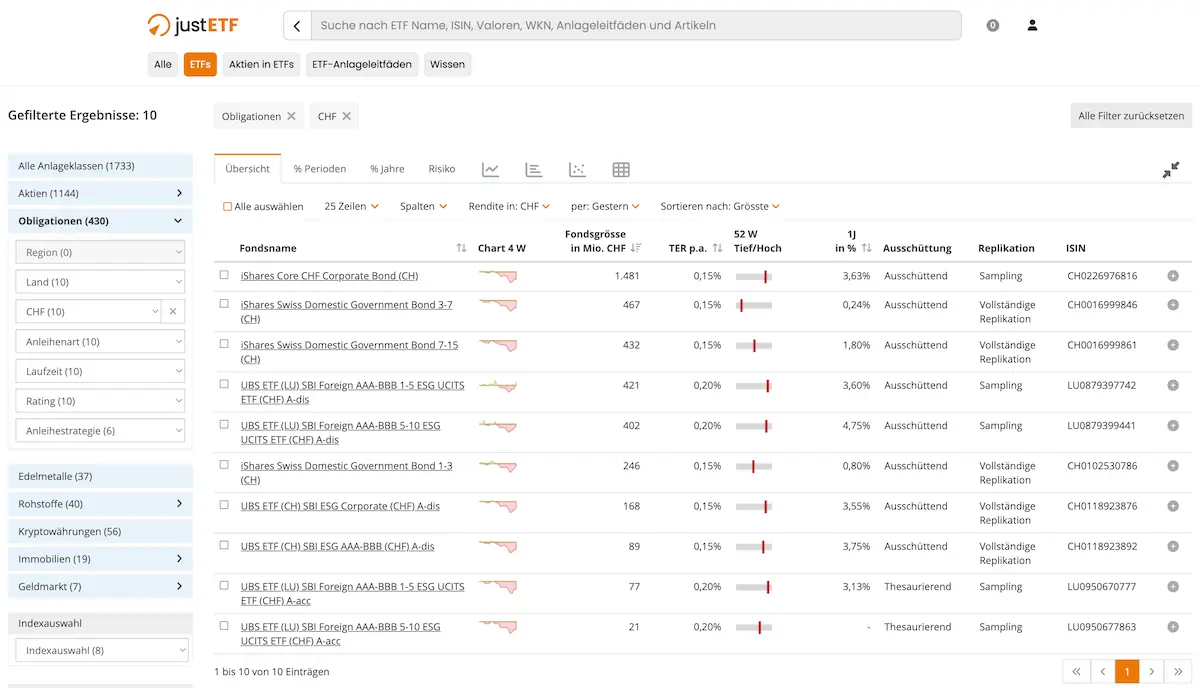Screen dimensions: 1200x688
Task: Switch to bar chart view icon
Action: click(x=534, y=170)
